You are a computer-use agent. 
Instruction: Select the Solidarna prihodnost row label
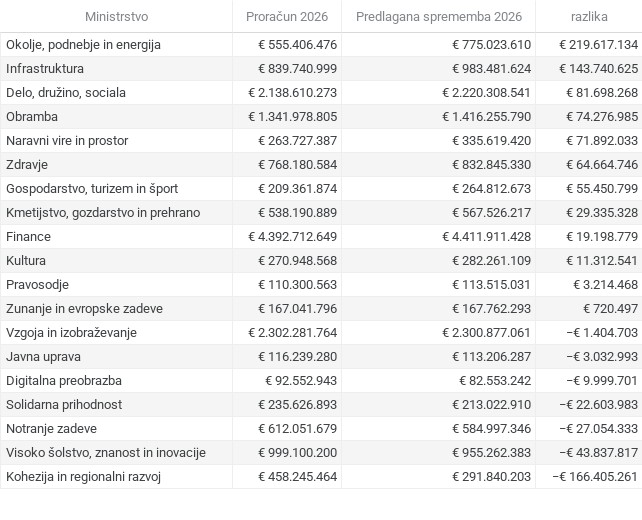(x=64, y=405)
